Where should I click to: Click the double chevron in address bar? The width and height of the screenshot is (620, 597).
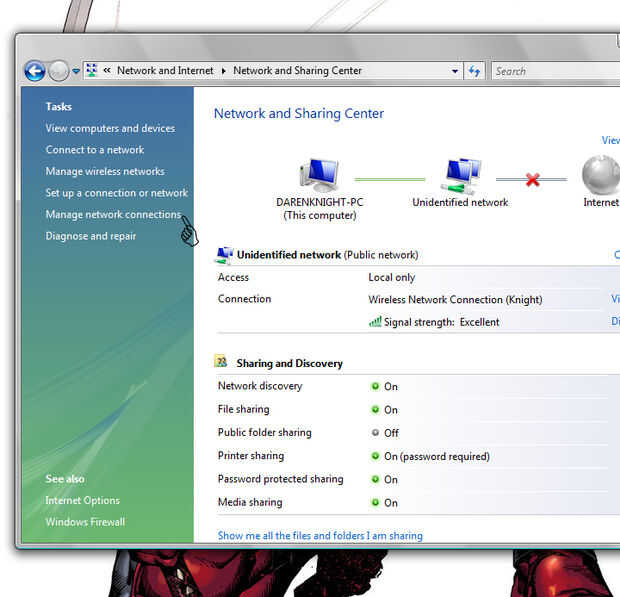point(107,70)
